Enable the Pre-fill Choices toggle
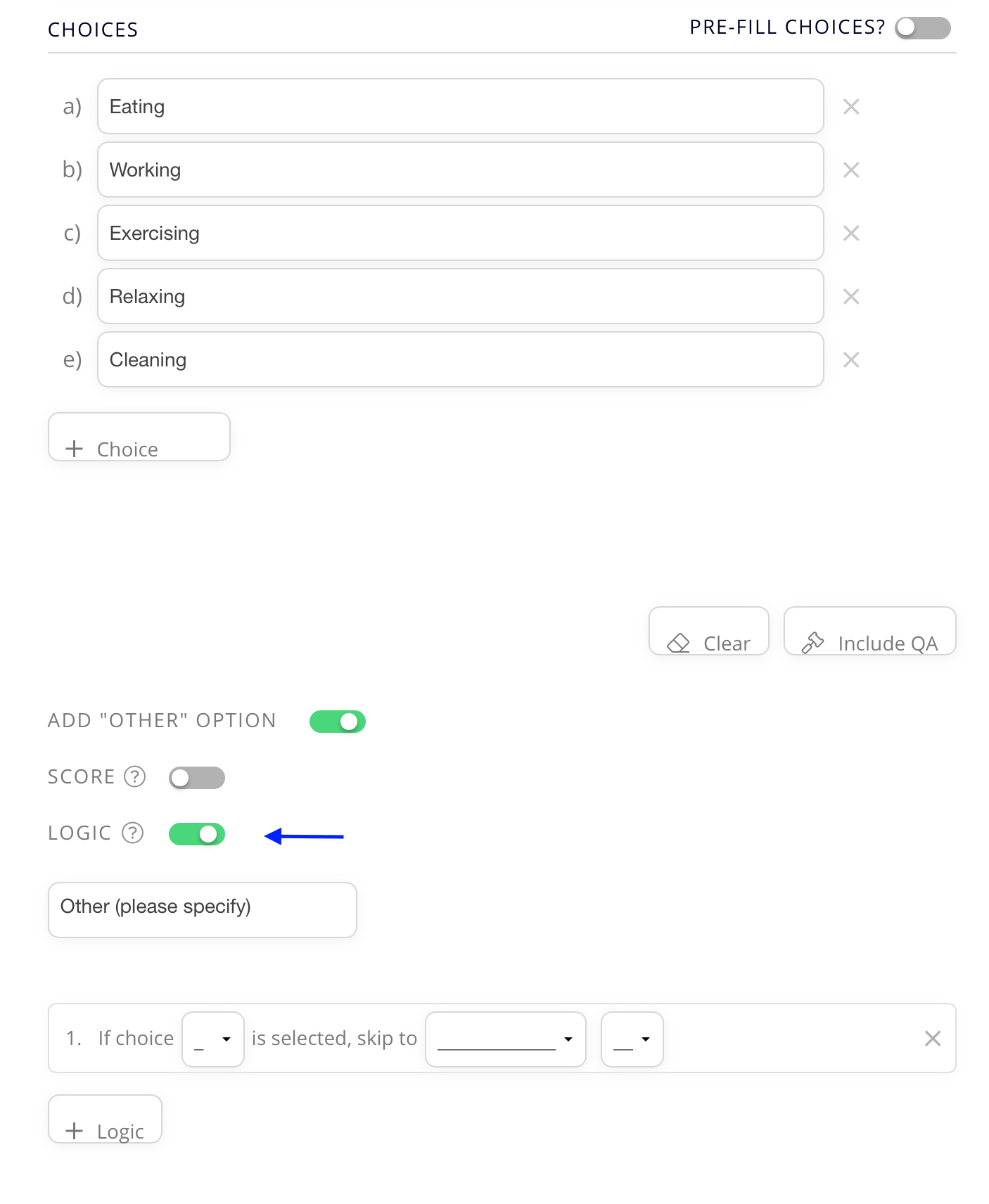 click(922, 28)
